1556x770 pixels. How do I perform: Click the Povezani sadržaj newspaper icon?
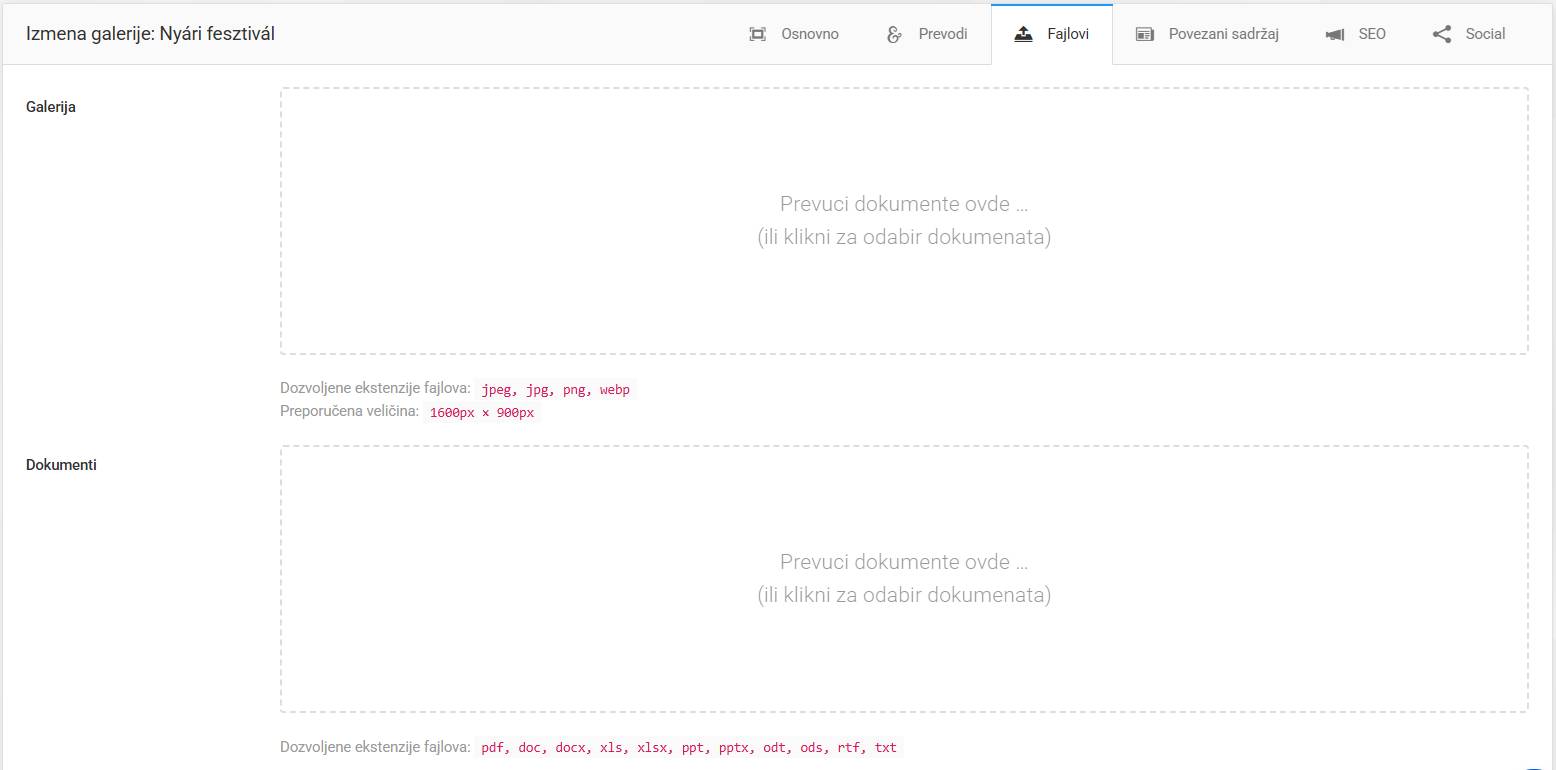coord(1145,34)
